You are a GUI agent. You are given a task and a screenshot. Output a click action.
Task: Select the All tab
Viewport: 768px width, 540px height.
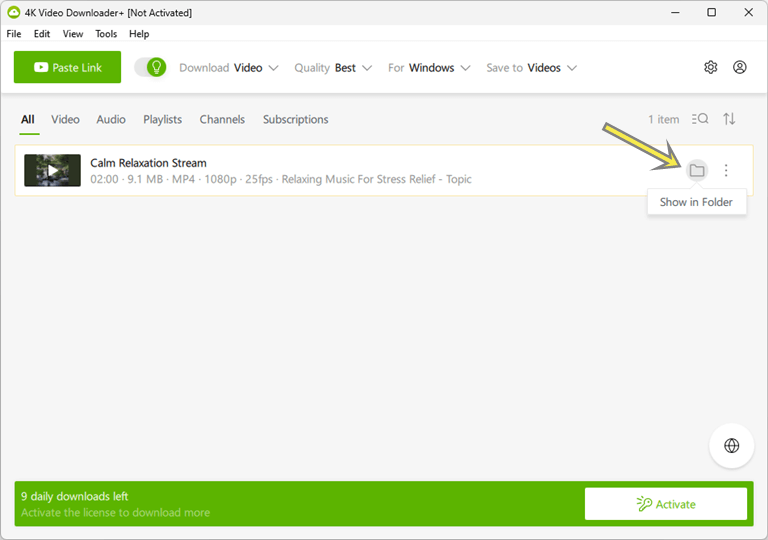point(28,120)
